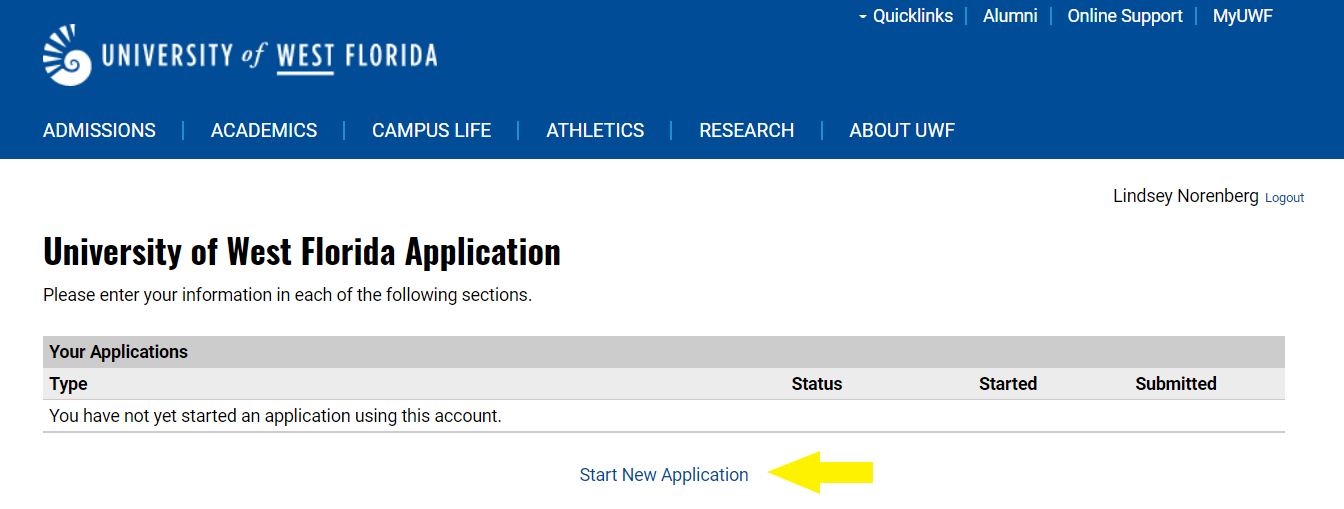This screenshot has width=1344, height=509.
Task: Click the UWF nautilus shell logo icon
Action: point(67,55)
